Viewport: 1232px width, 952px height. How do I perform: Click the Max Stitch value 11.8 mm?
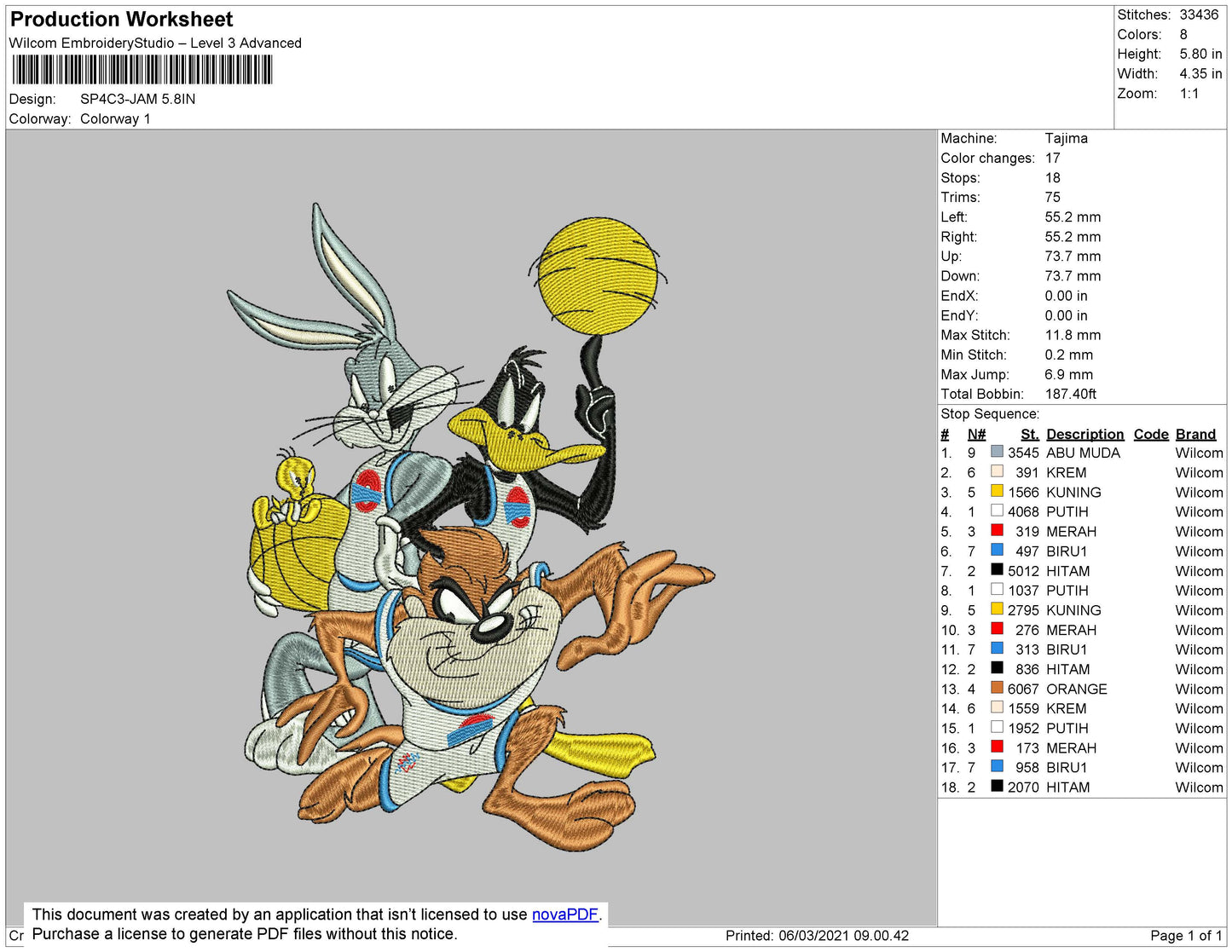[1073, 335]
